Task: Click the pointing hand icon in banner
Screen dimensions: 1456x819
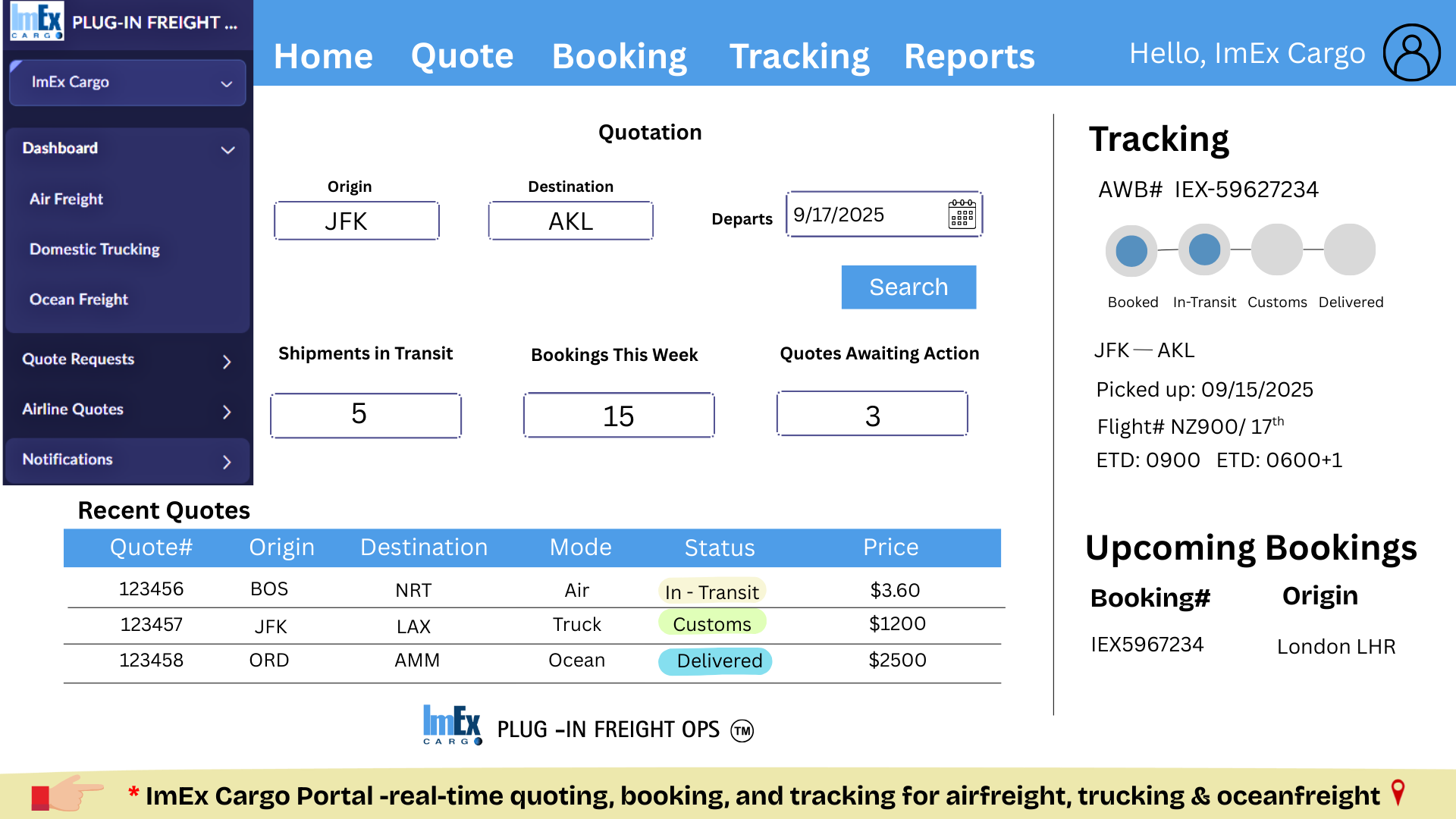Action: pos(67,794)
